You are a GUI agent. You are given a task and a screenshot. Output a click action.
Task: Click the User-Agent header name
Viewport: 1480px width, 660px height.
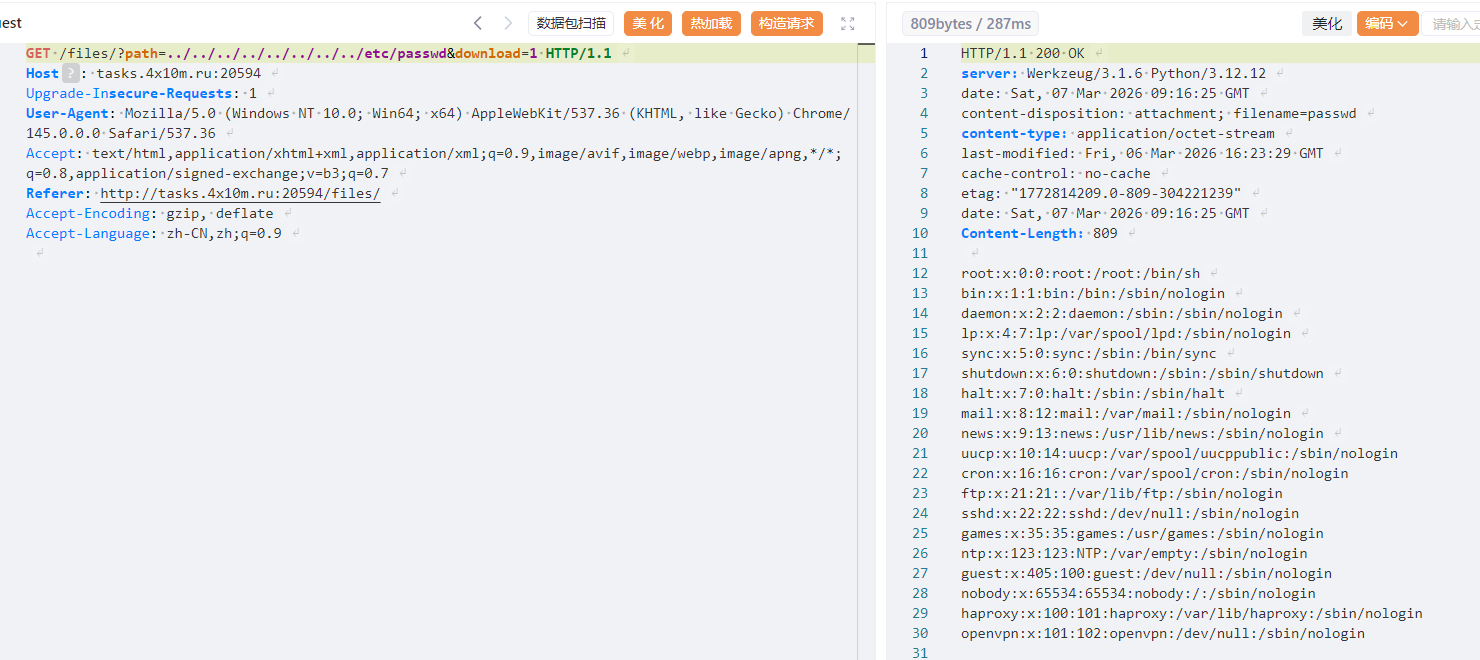tap(70, 113)
